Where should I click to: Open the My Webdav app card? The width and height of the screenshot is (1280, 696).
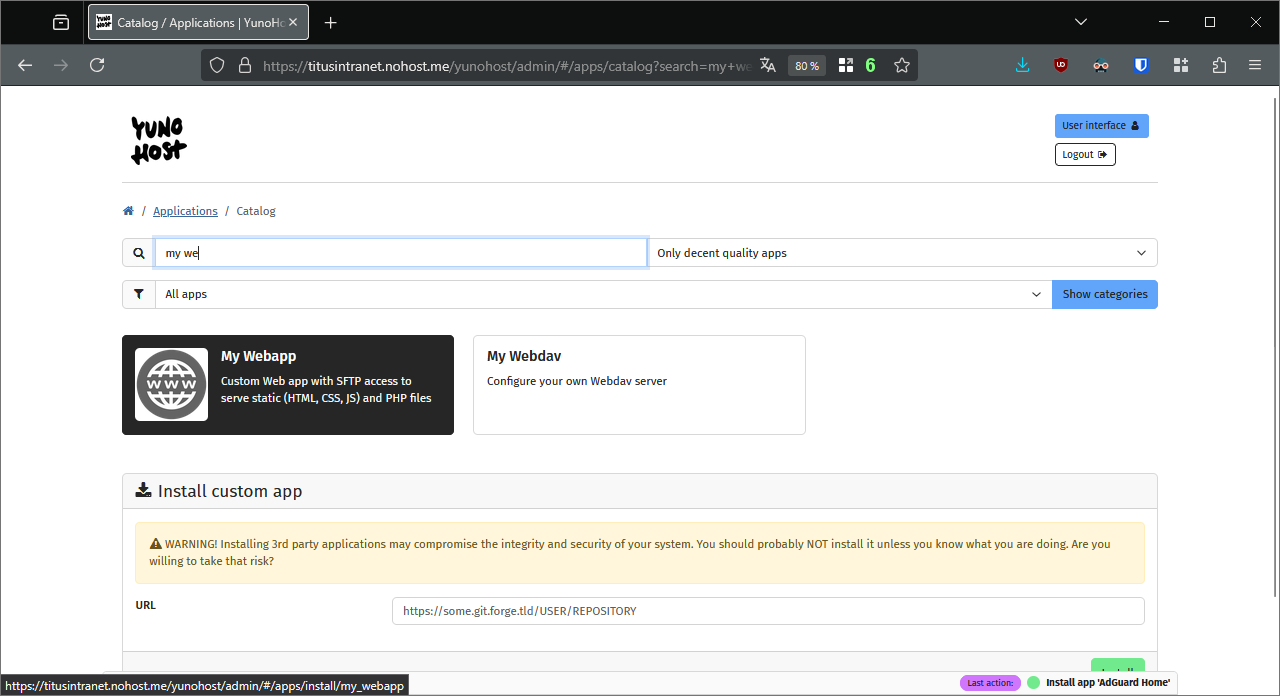point(639,385)
